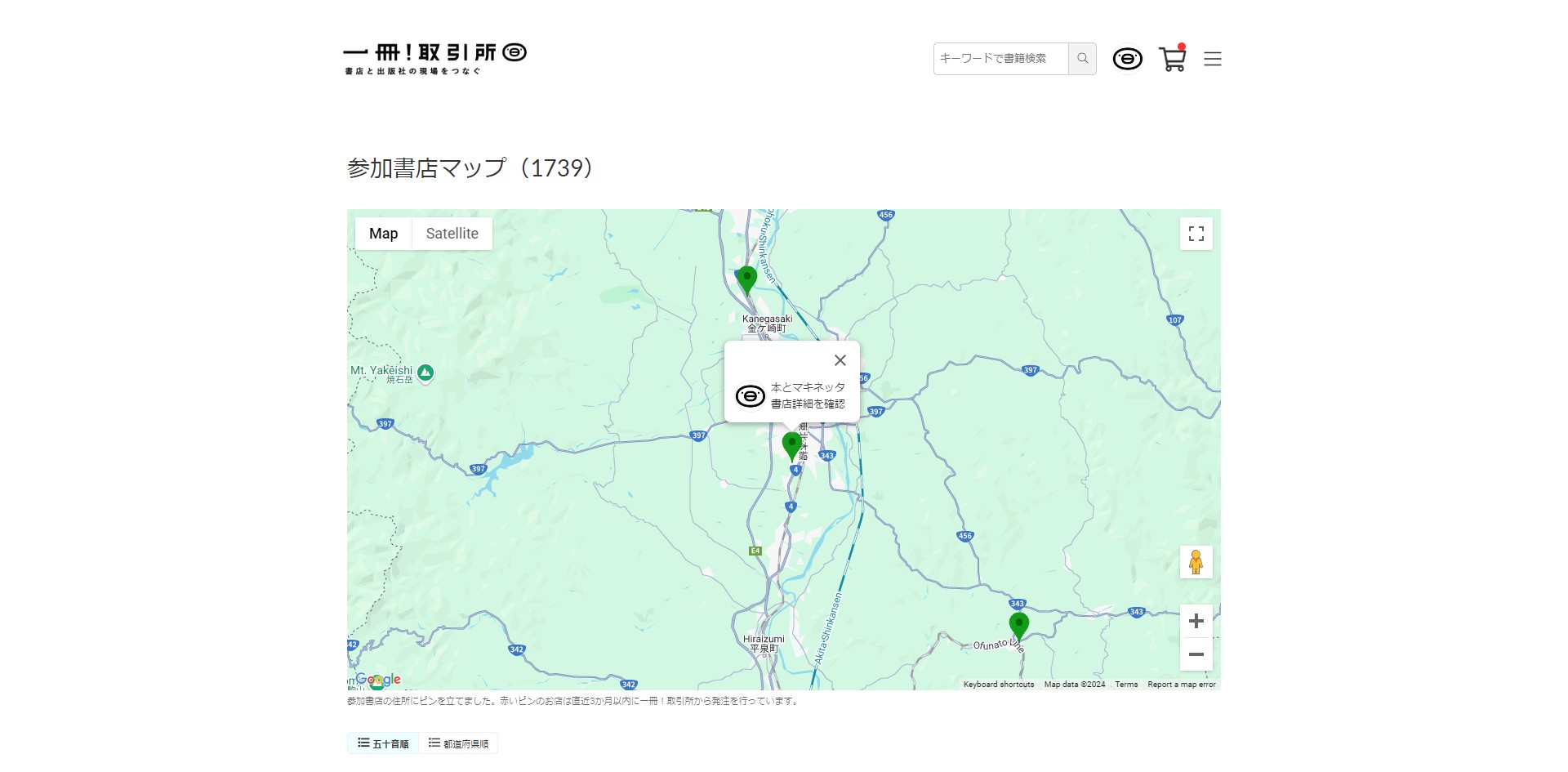Sort list by 五十音順

[x=383, y=743]
